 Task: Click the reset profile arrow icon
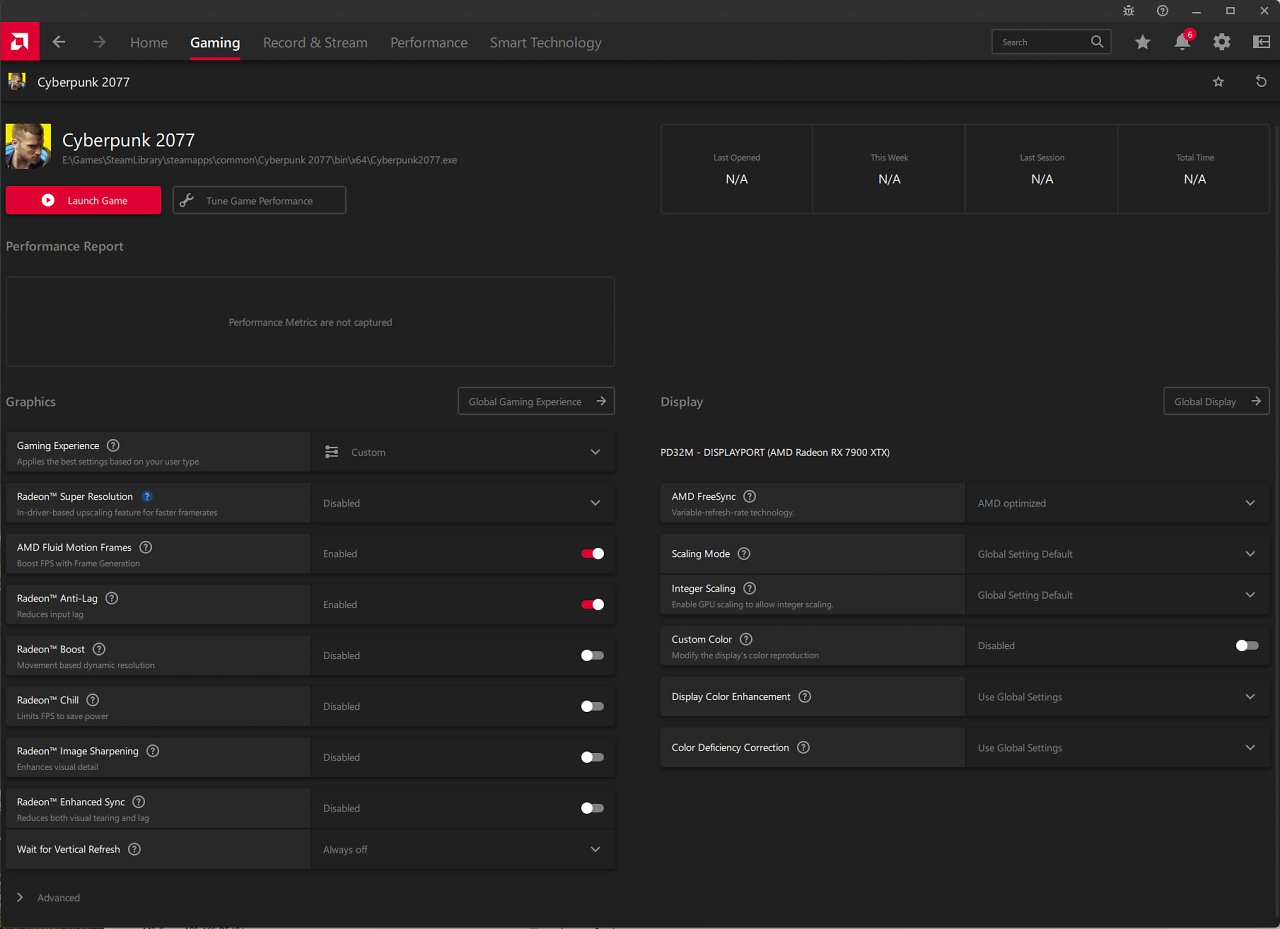(1261, 82)
